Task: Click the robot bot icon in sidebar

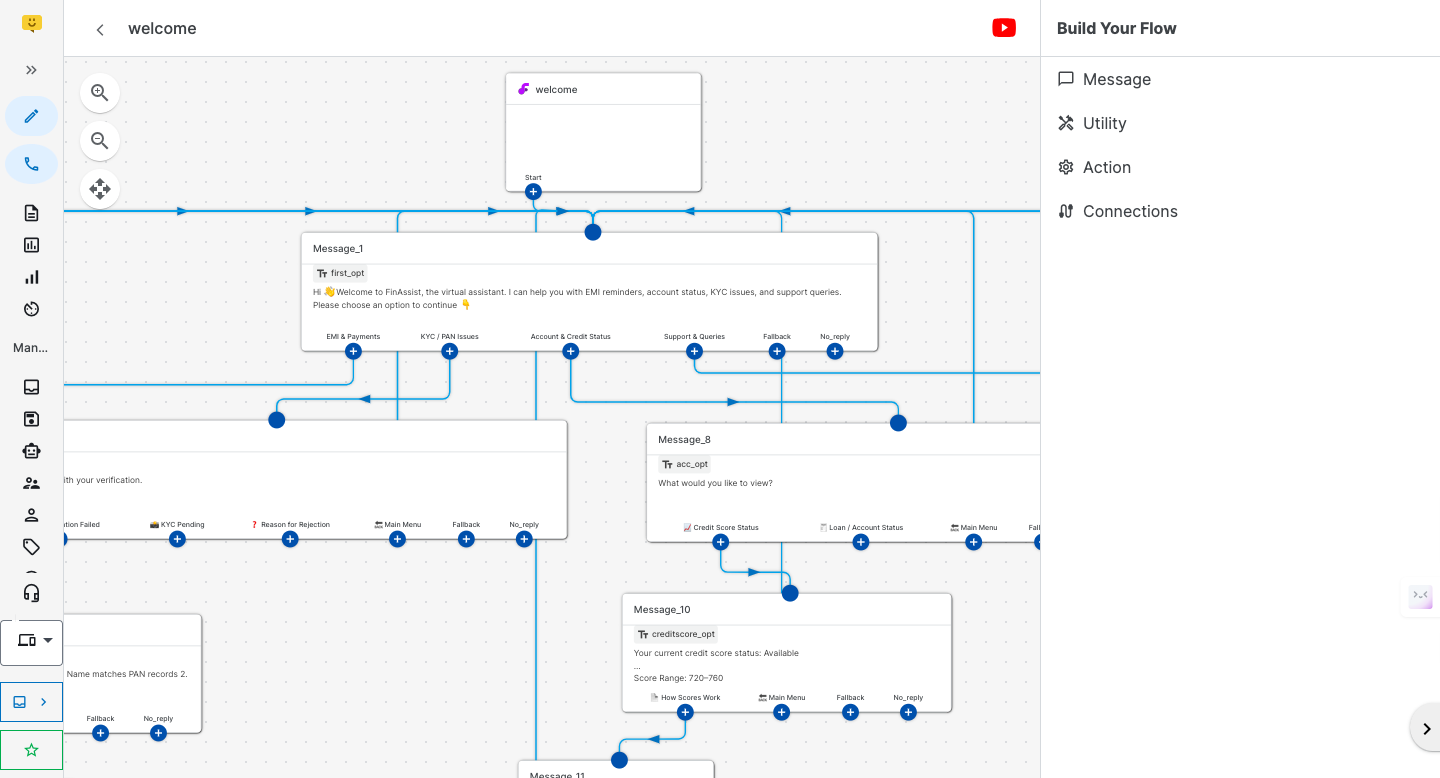Action: [31, 451]
